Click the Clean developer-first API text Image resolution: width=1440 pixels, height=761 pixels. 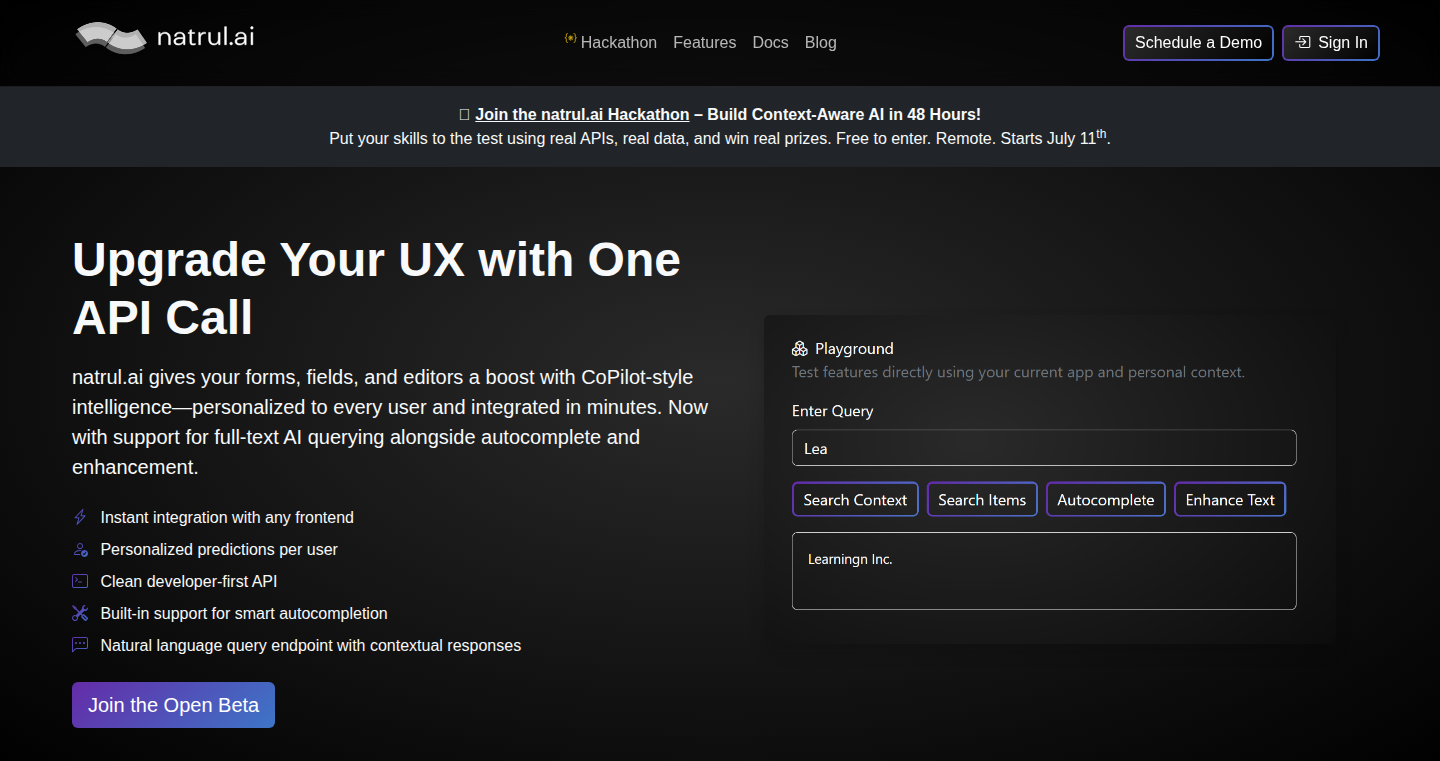189,582
